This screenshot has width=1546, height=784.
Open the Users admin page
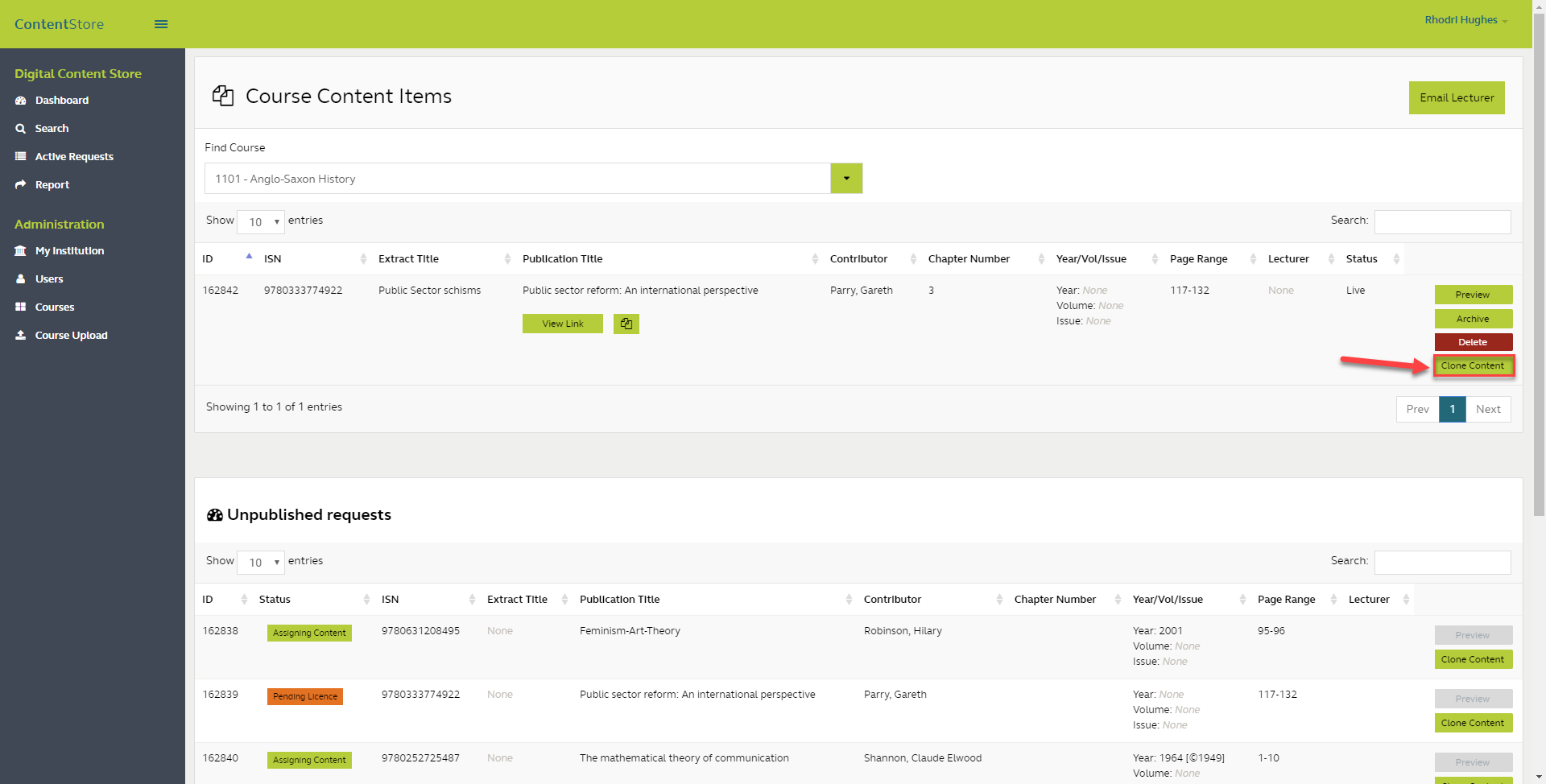[x=48, y=279]
